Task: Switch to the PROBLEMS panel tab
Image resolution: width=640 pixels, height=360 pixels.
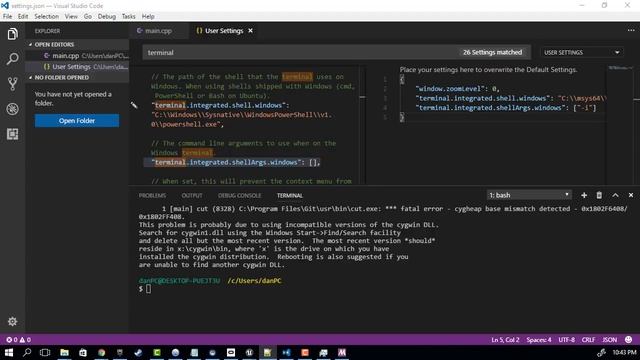Action: [x=152, y=196]
